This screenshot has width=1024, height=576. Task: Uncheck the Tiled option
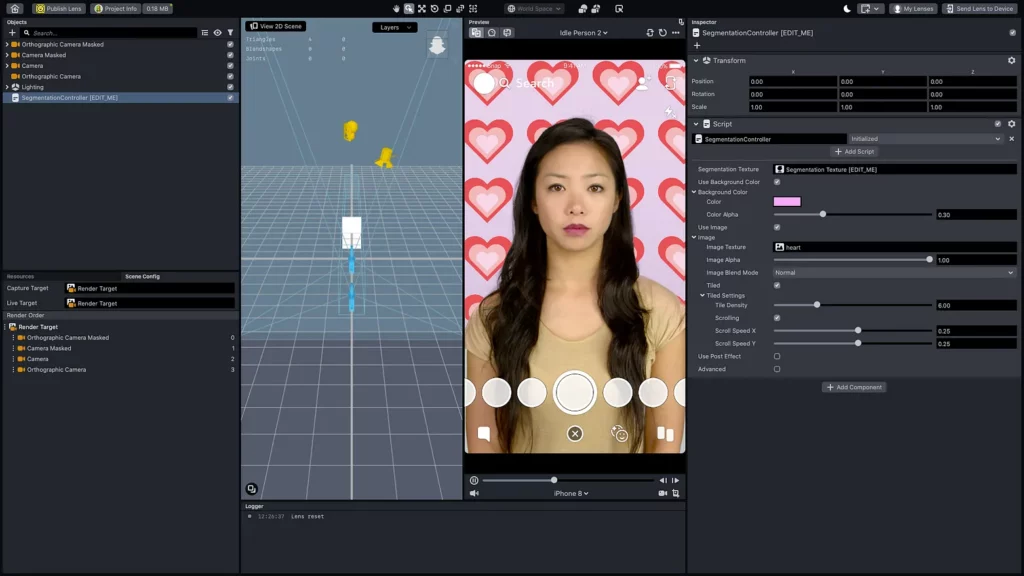[x=777, y=285]
